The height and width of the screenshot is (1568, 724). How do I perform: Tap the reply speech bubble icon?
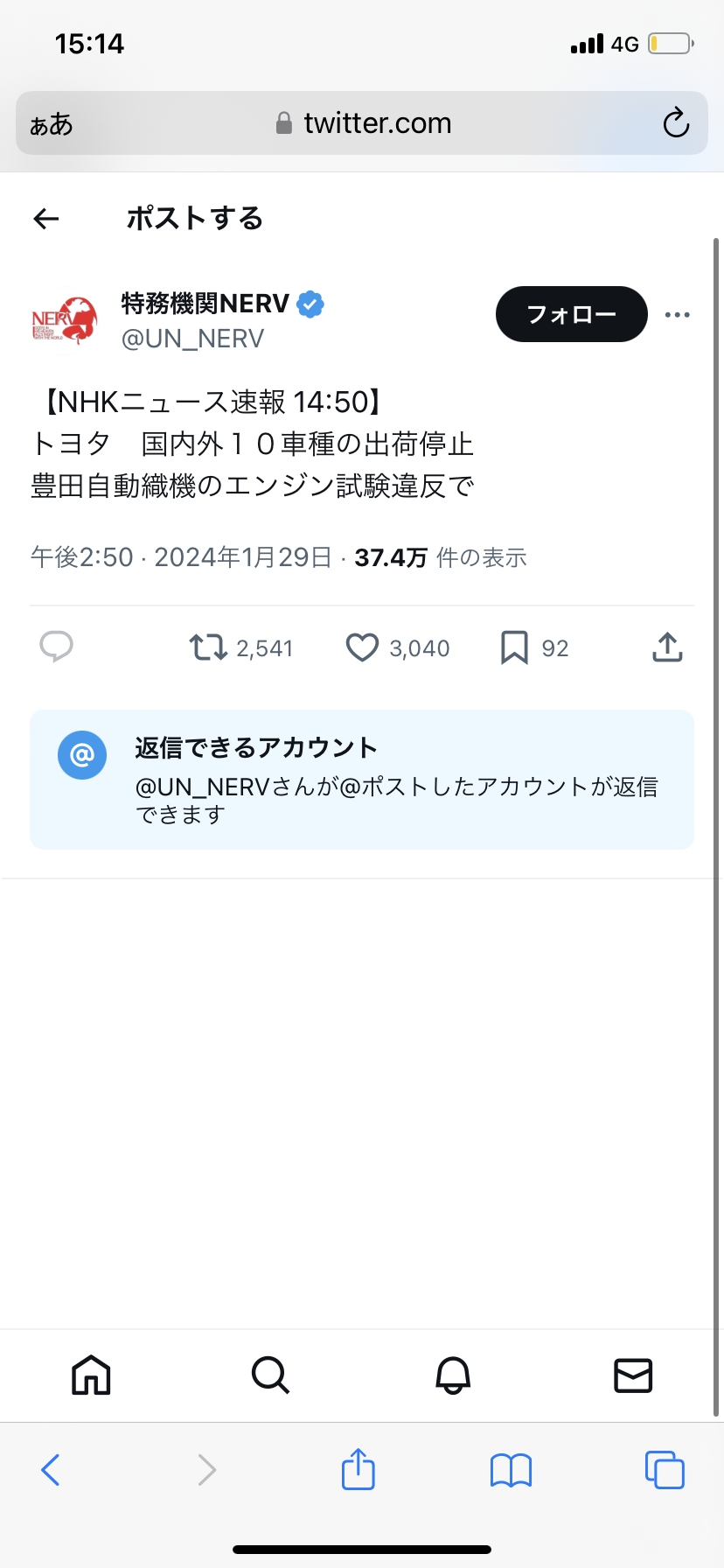tap(57, 647)
